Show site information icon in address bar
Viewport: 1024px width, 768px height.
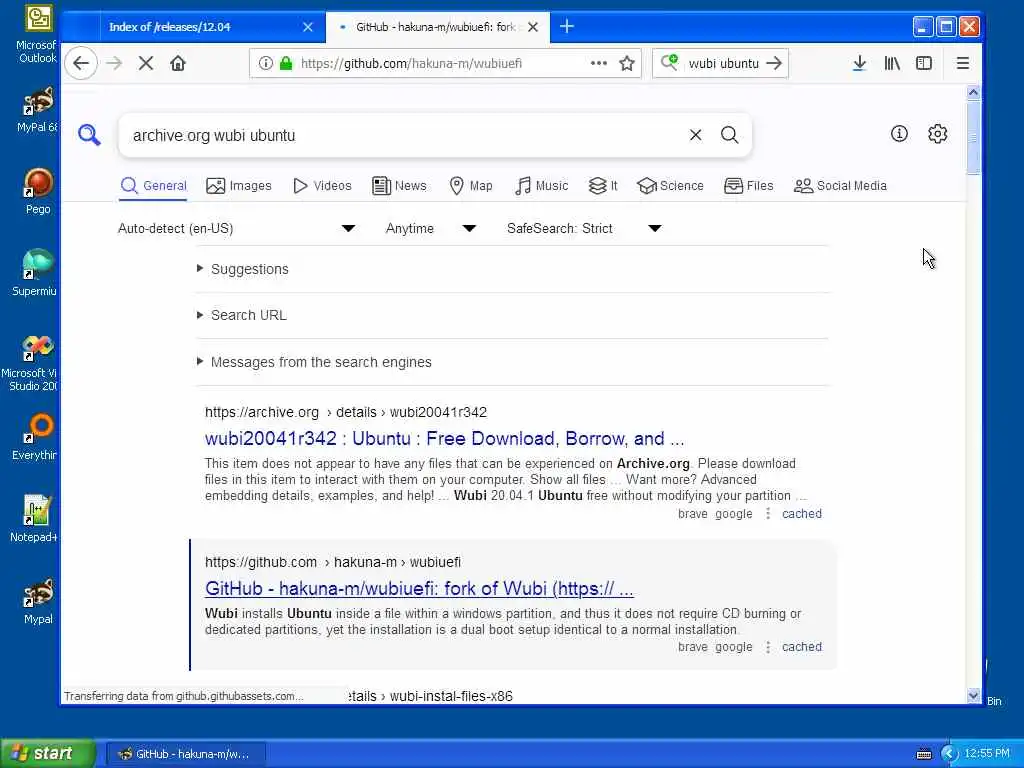pyautogui.click(x=265, y=63)
